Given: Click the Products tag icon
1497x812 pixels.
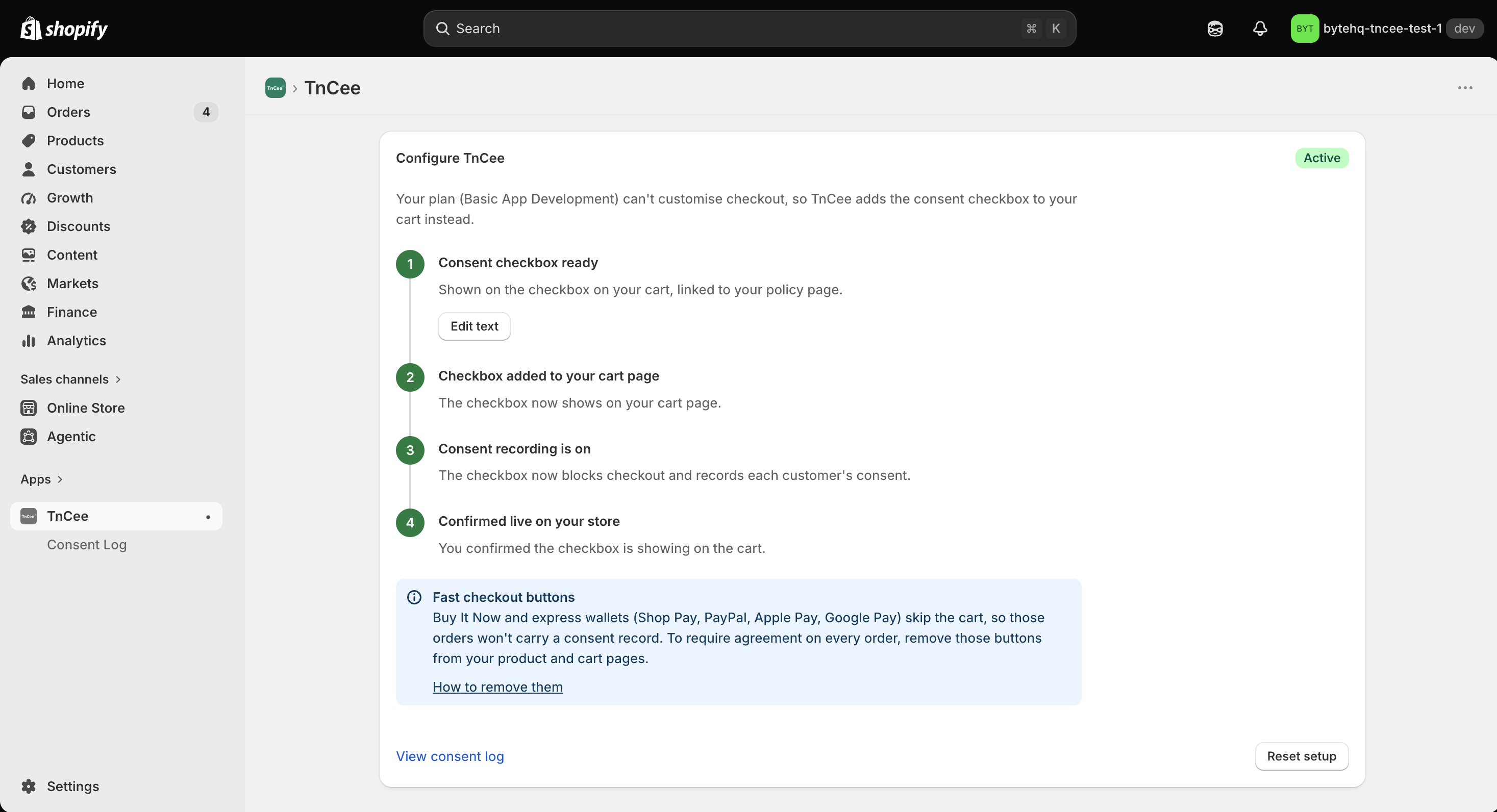Looking at the screenshot, I should click(x=29, y=141).
